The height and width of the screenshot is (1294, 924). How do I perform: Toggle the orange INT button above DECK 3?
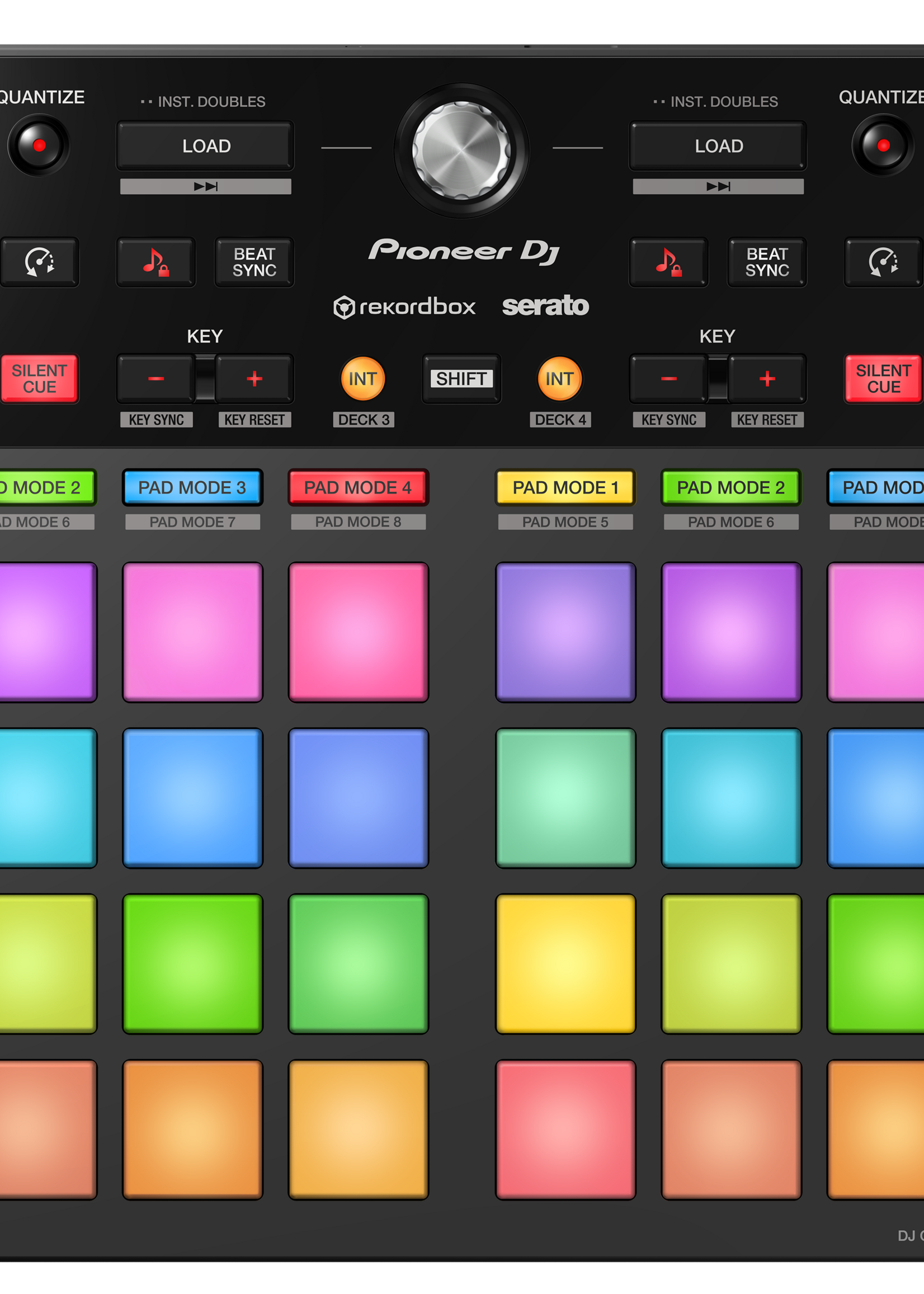coord(363,378)
